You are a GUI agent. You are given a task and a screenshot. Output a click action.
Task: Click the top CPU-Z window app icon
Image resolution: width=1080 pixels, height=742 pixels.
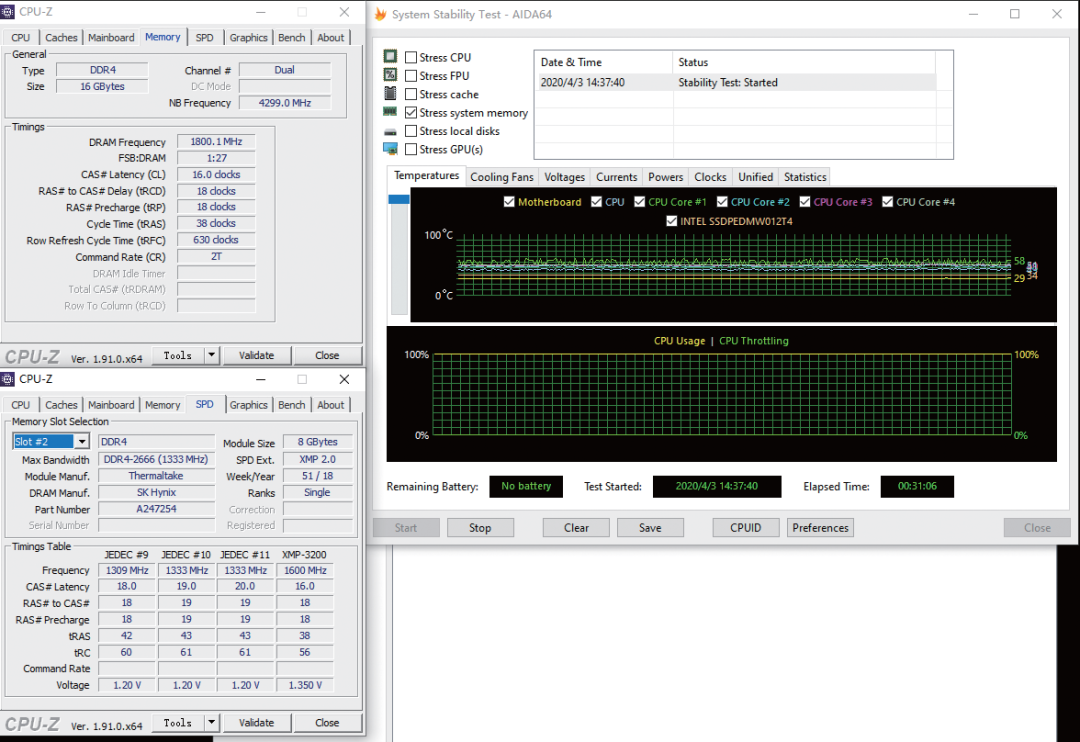click(x=8, y=12)
